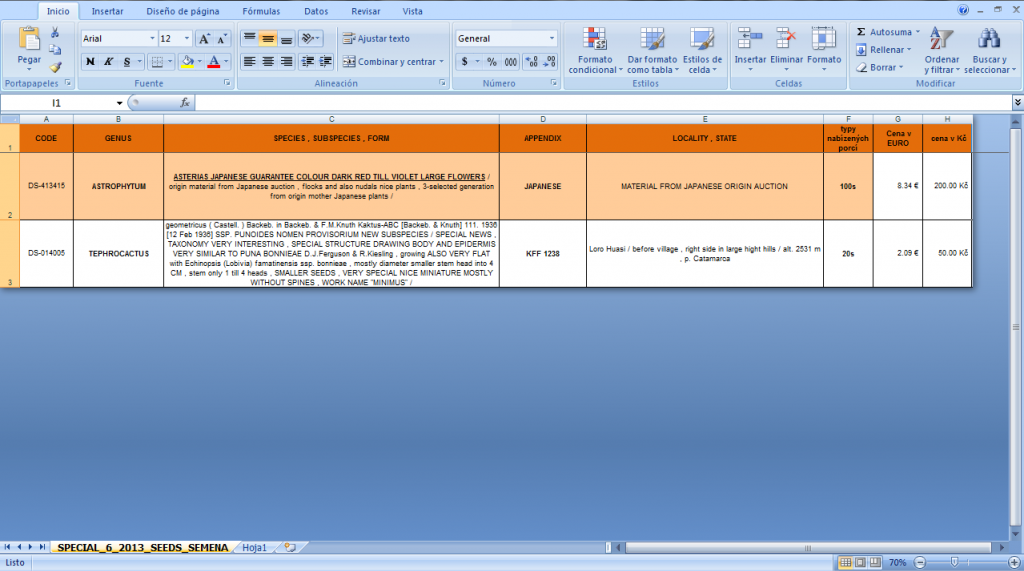Expand the General number format dropdown

point(551,39)
